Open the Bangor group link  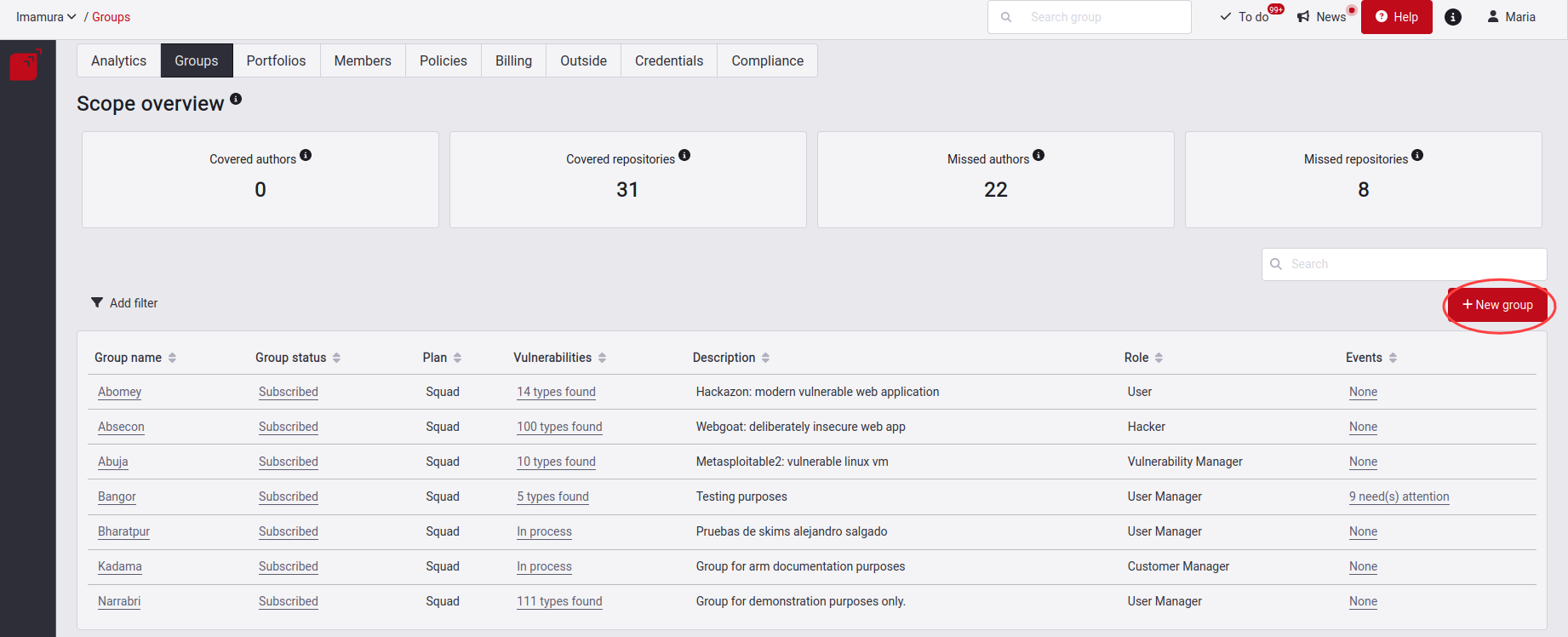117,496
